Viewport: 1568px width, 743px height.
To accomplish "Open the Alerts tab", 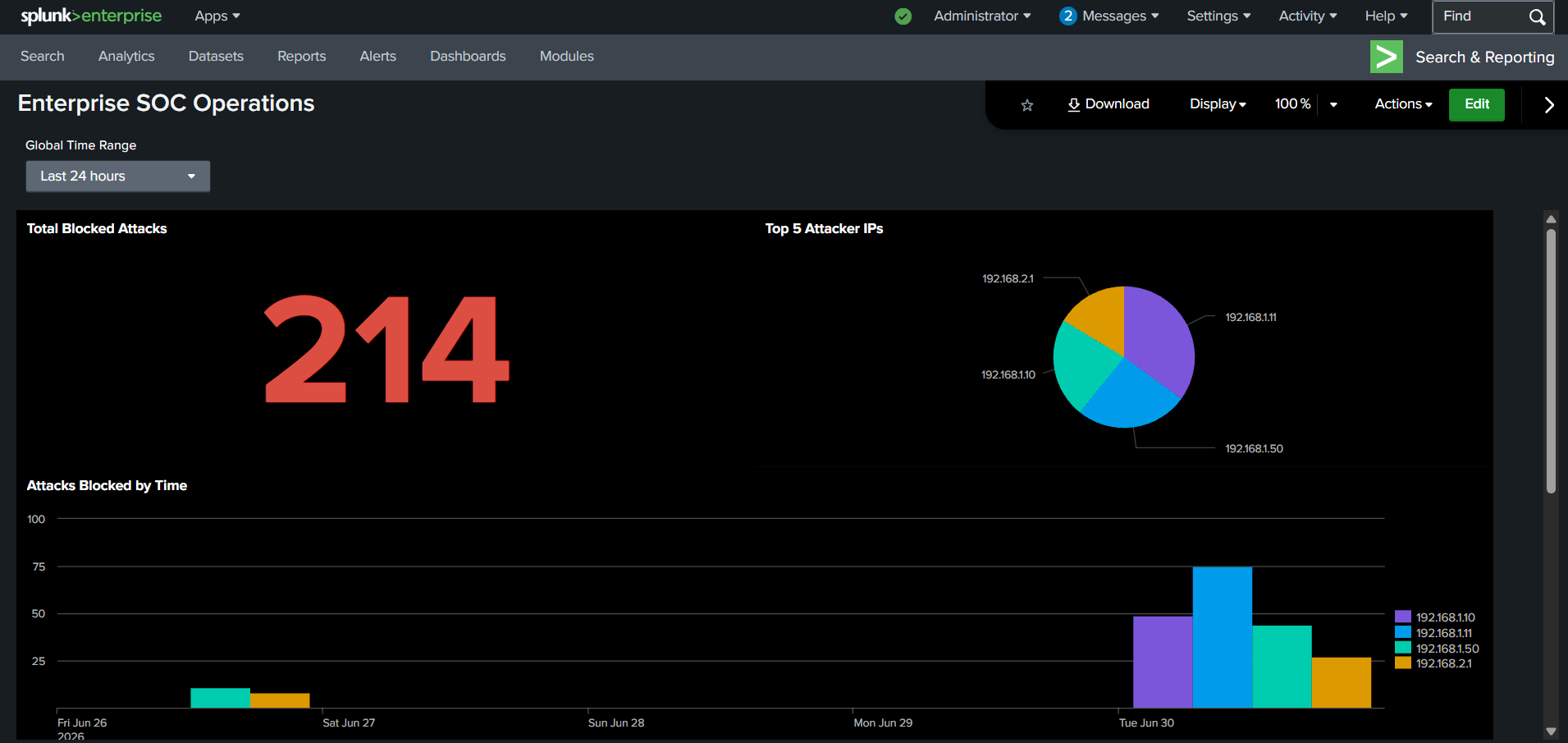I will 377,57.
